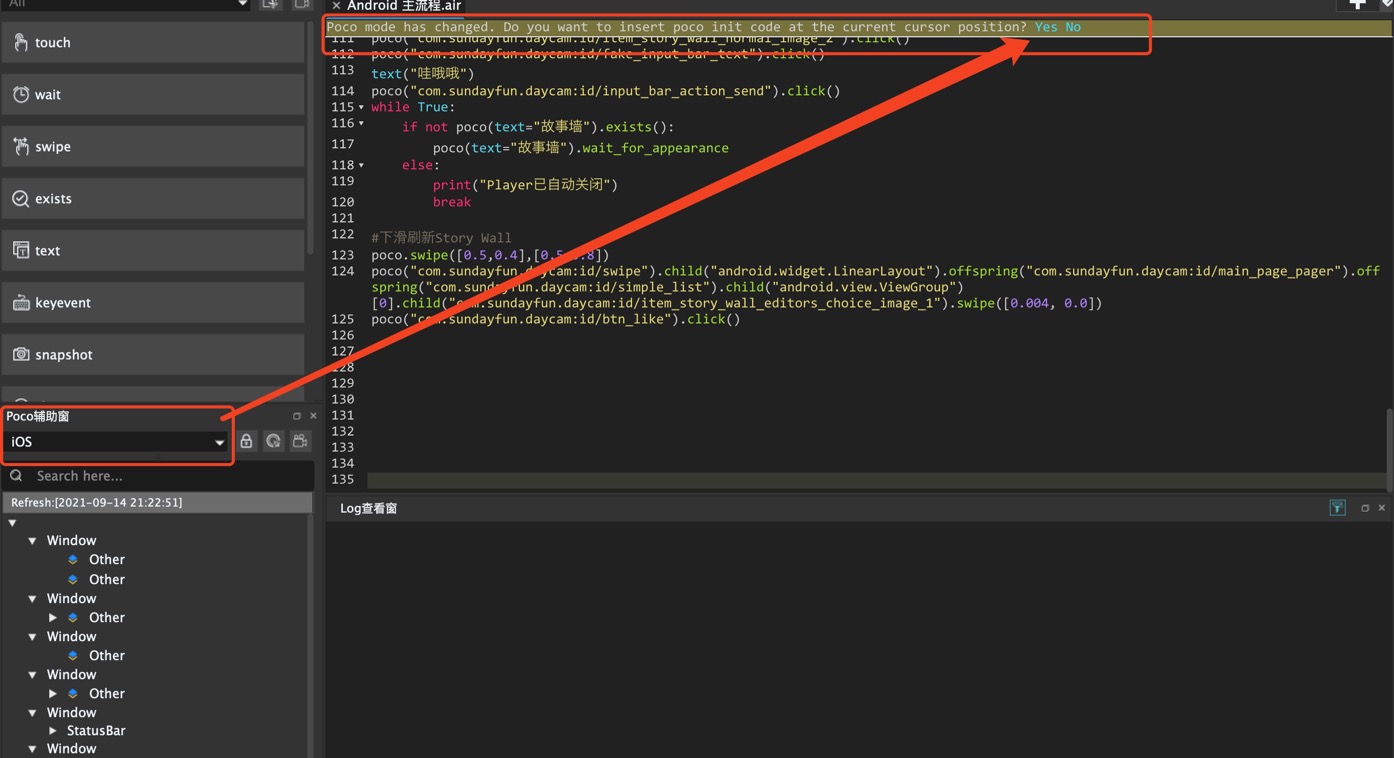Click the exists command button

153,198
